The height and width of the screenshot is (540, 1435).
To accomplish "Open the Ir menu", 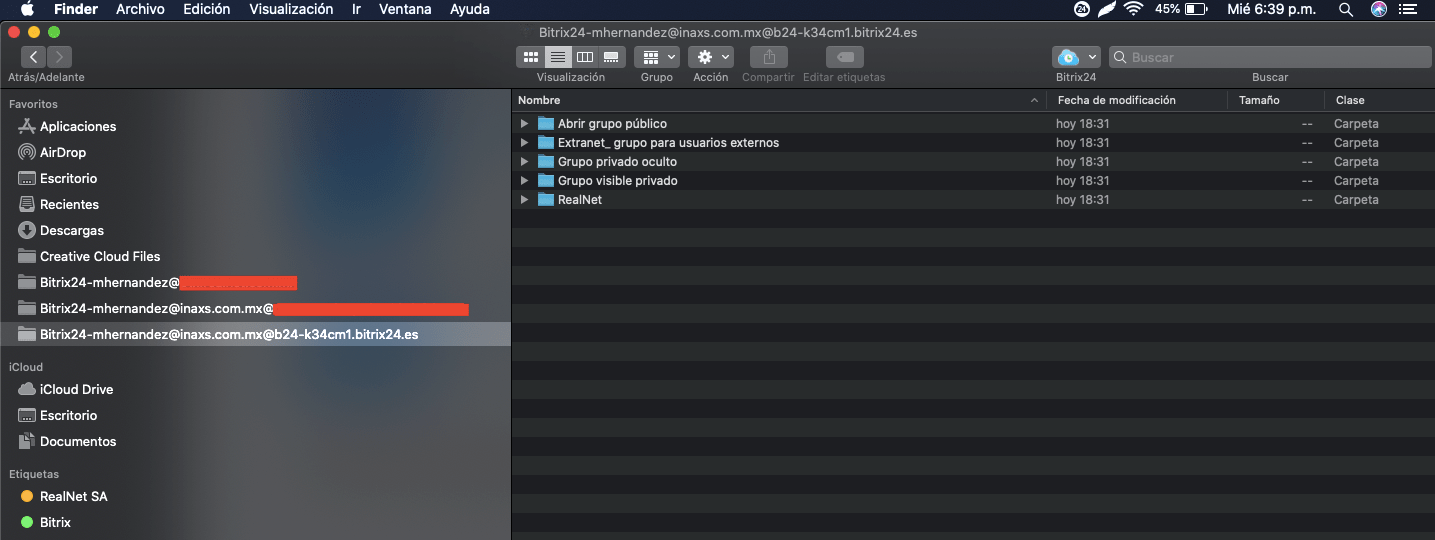I will point(357,9).
